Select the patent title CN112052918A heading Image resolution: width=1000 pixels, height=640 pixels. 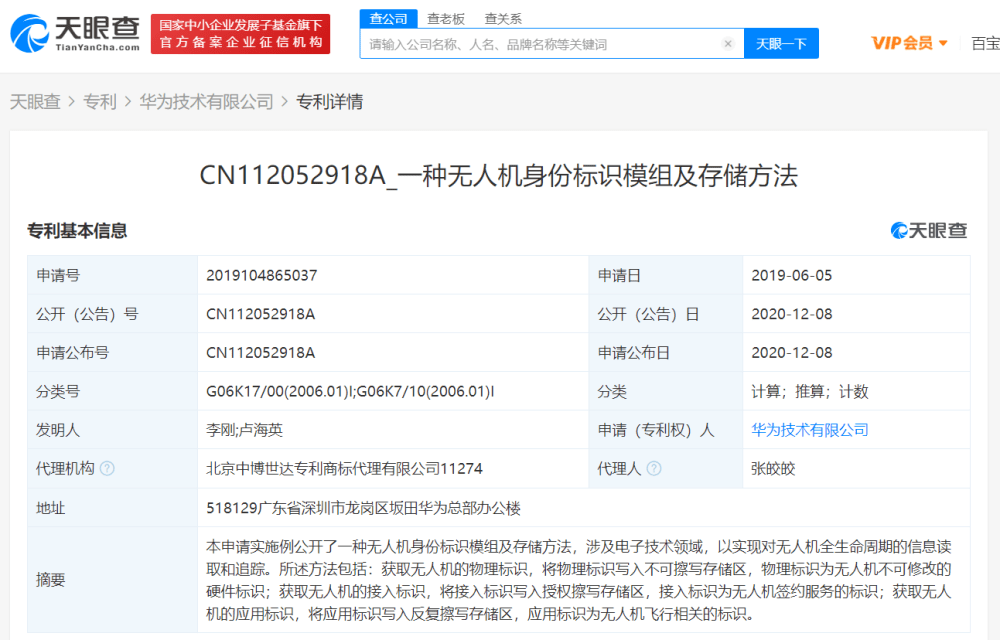[499, 175]
